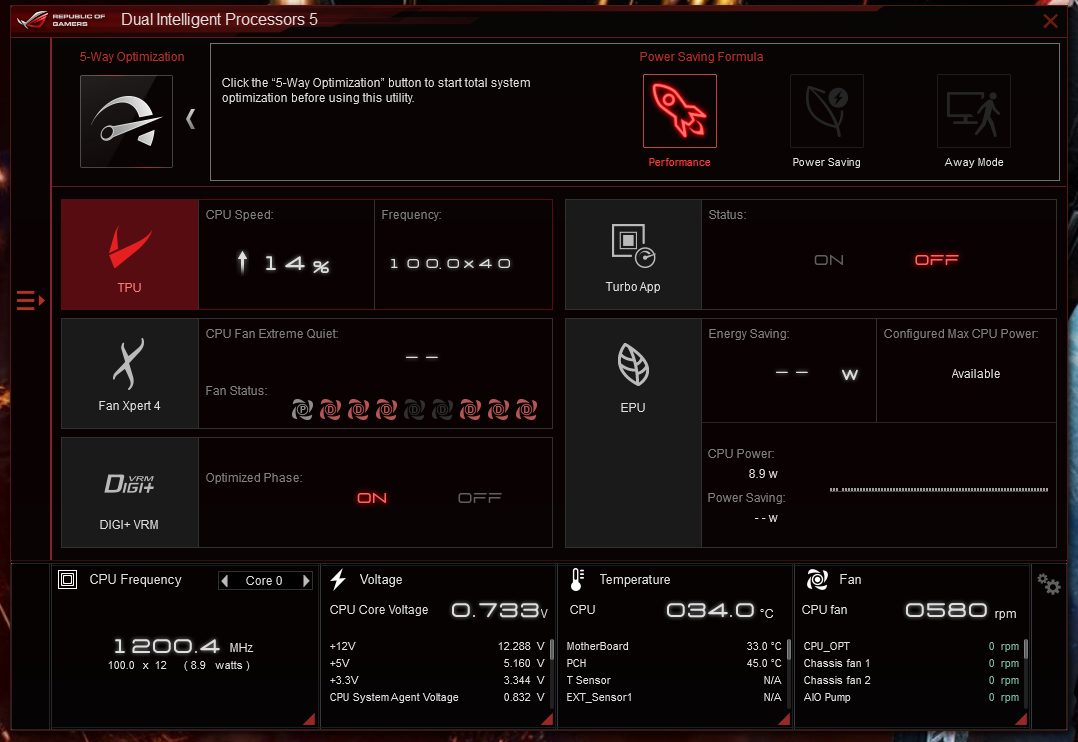
Task: Click the 5-Way Optimization speedometer button
Action: pos(126,121)
